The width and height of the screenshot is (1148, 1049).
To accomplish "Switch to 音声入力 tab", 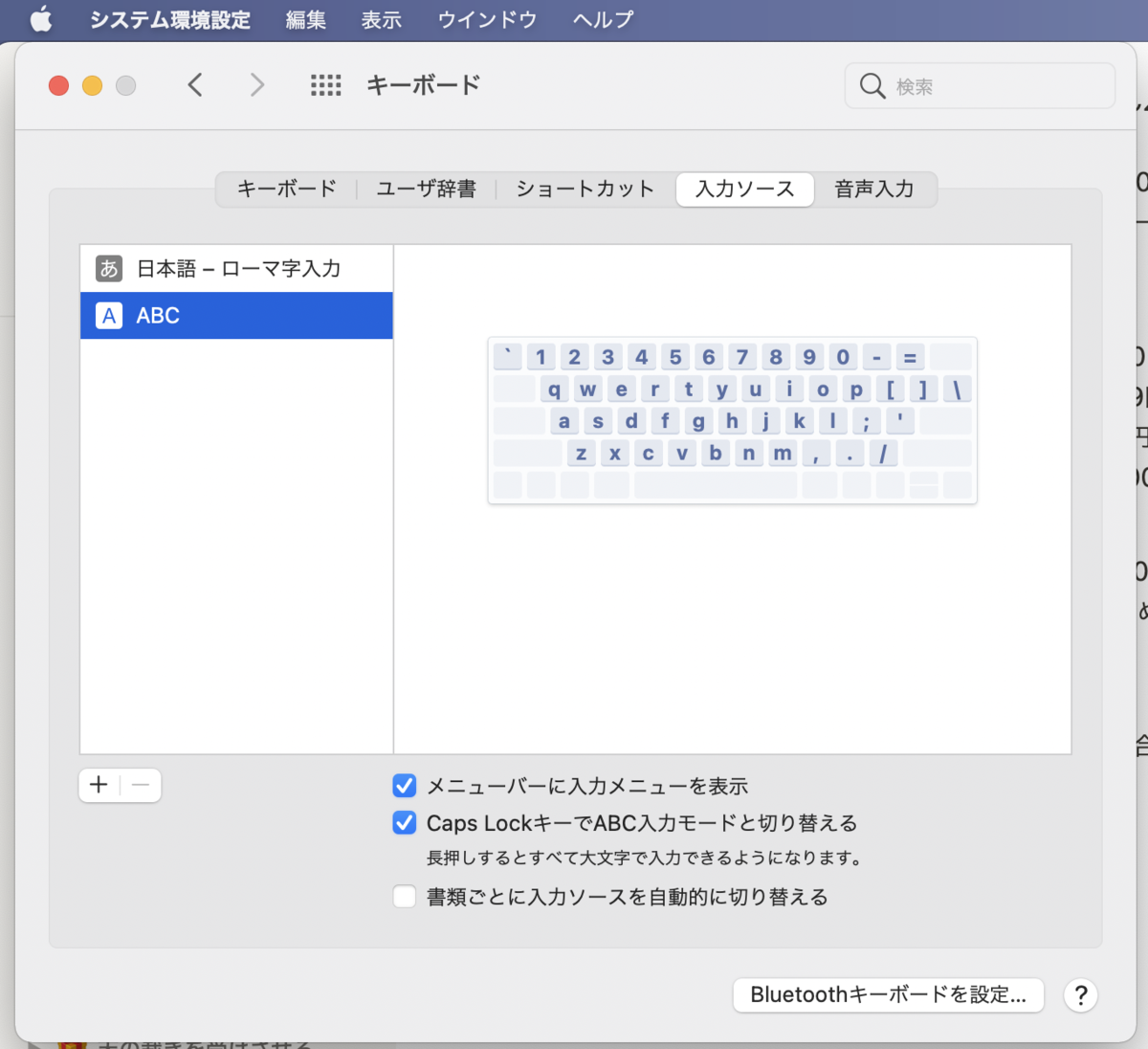I will [874, 190].
